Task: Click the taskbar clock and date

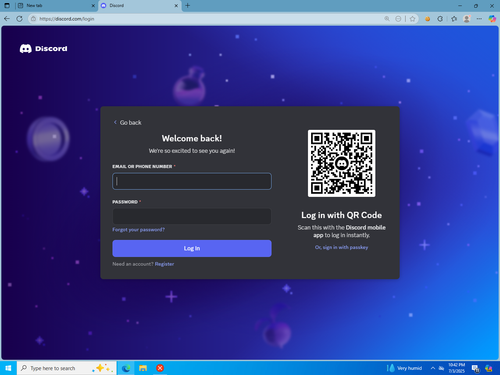Action: point(456,368)
